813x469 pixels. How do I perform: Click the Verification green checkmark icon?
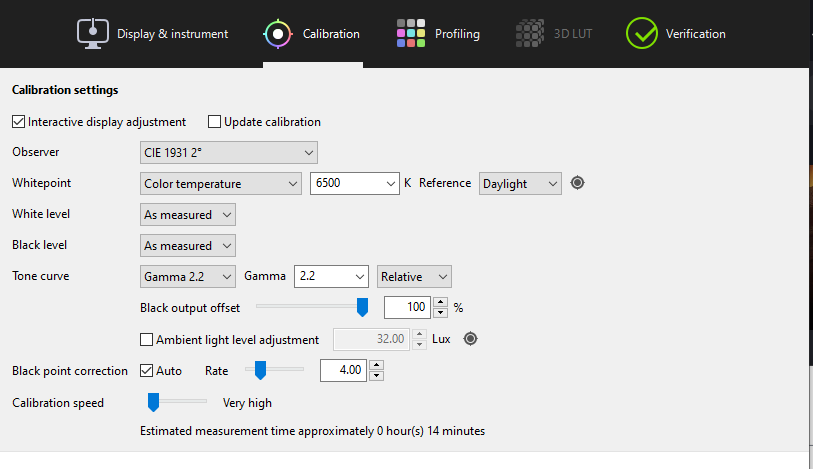[642, 33]
